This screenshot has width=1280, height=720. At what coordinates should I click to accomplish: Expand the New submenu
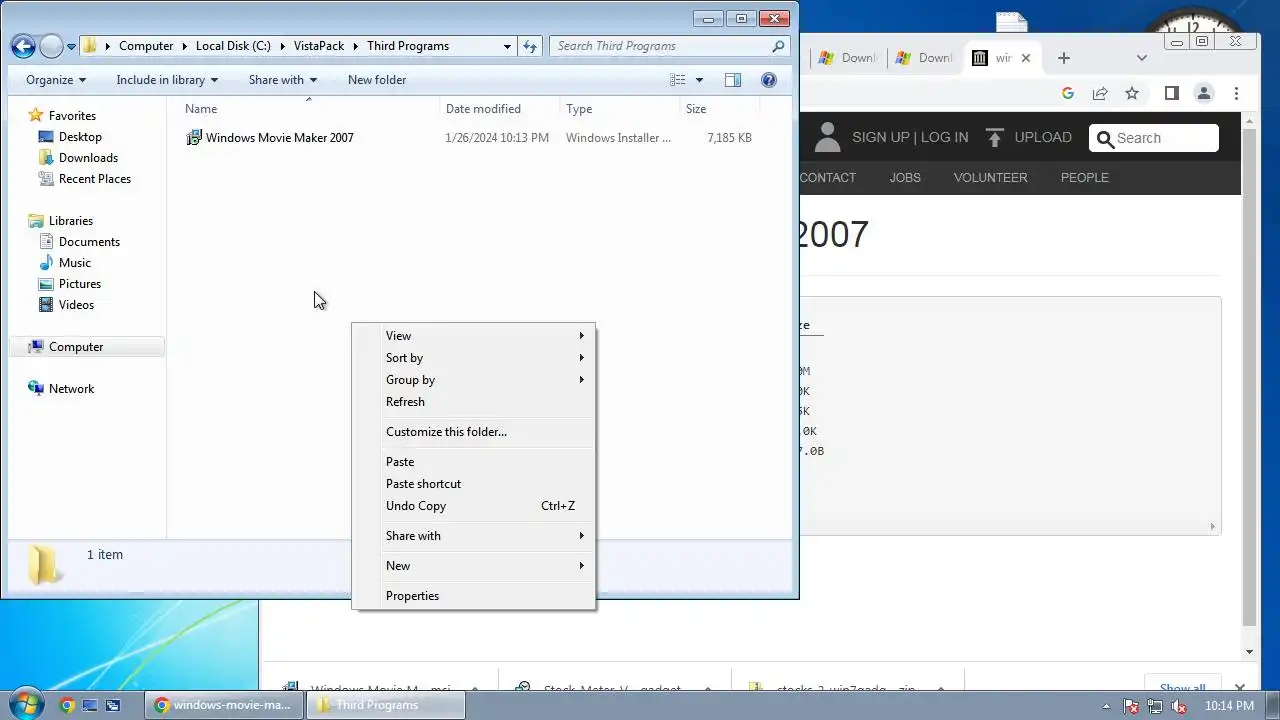474,566
